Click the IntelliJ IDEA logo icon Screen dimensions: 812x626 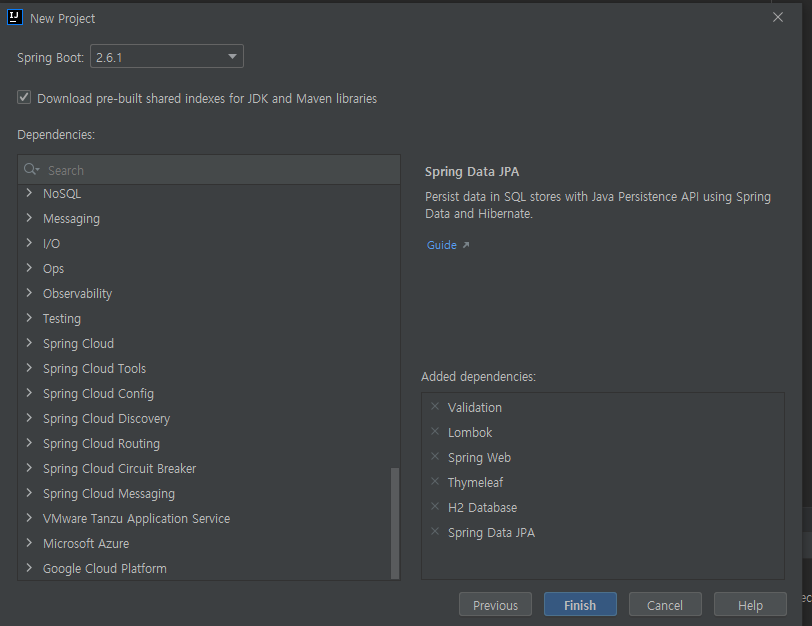(14, 17)
